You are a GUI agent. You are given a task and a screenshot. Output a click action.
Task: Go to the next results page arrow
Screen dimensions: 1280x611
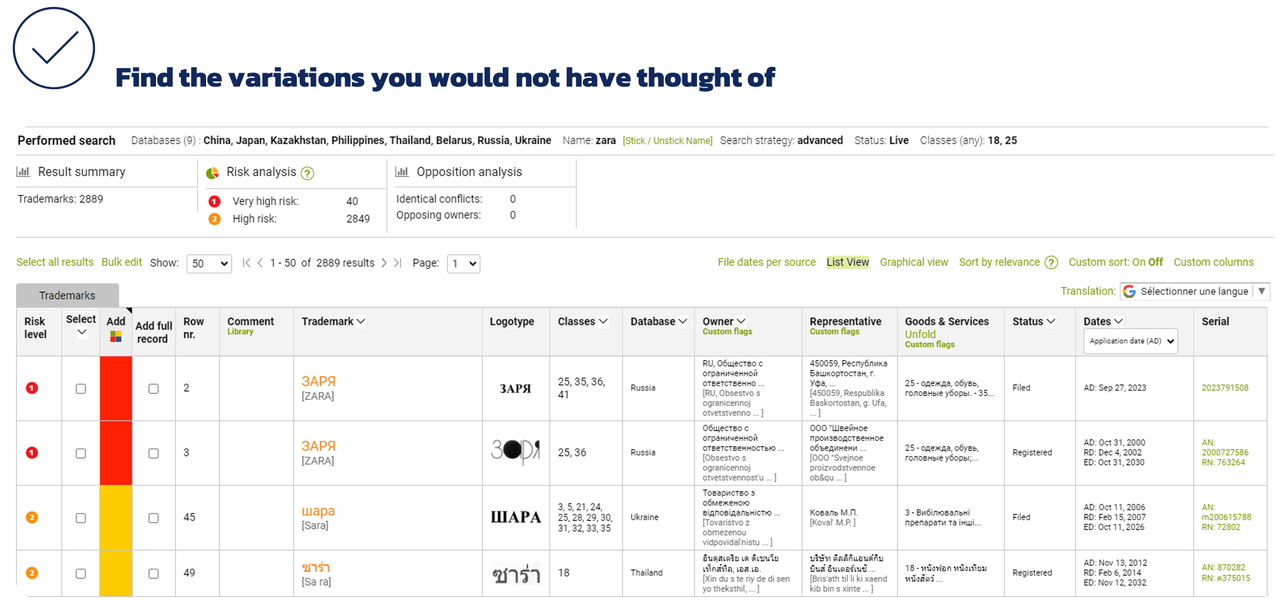coord(384,263)
